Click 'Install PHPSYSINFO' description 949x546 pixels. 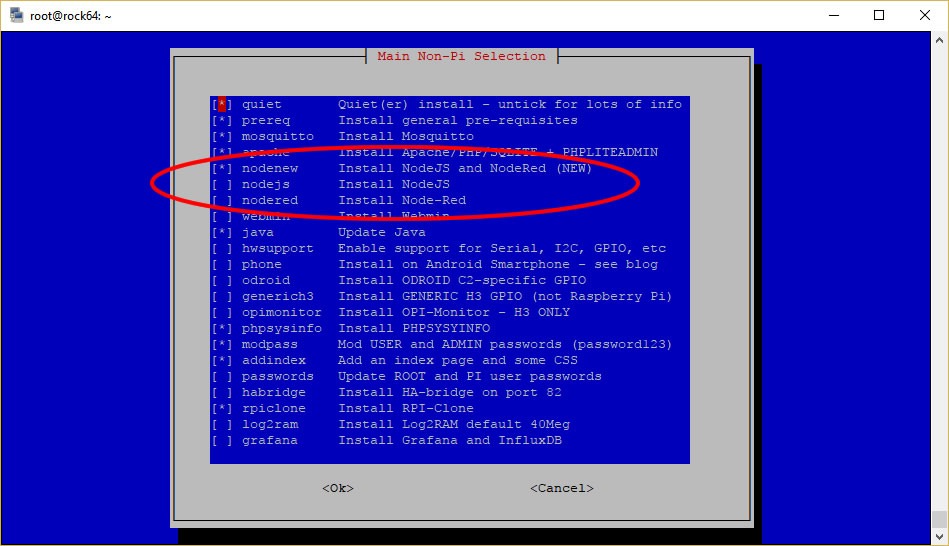point(415,328)
